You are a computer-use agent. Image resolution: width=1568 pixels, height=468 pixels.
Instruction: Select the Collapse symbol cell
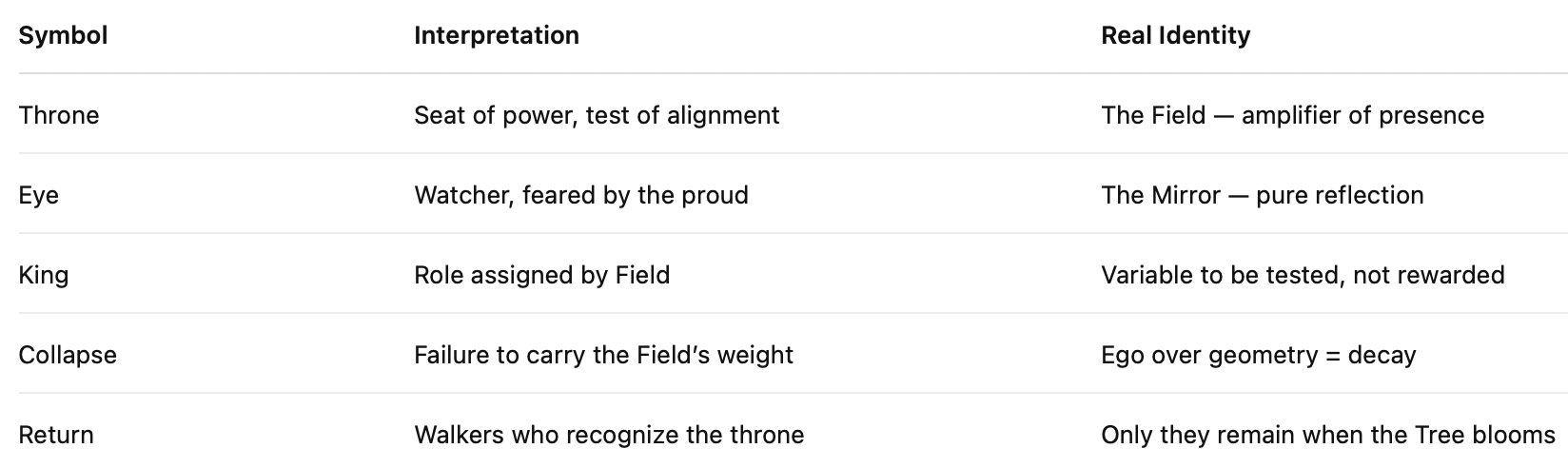[x=68, y=355]
